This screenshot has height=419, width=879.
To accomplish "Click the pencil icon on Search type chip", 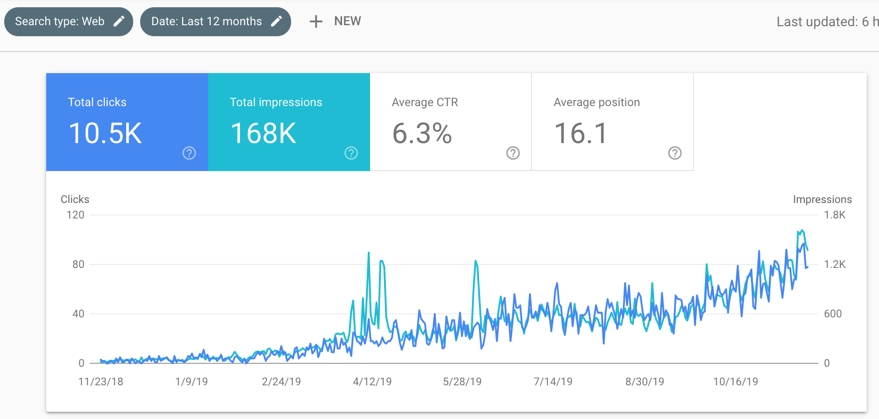I will point(119,21).
